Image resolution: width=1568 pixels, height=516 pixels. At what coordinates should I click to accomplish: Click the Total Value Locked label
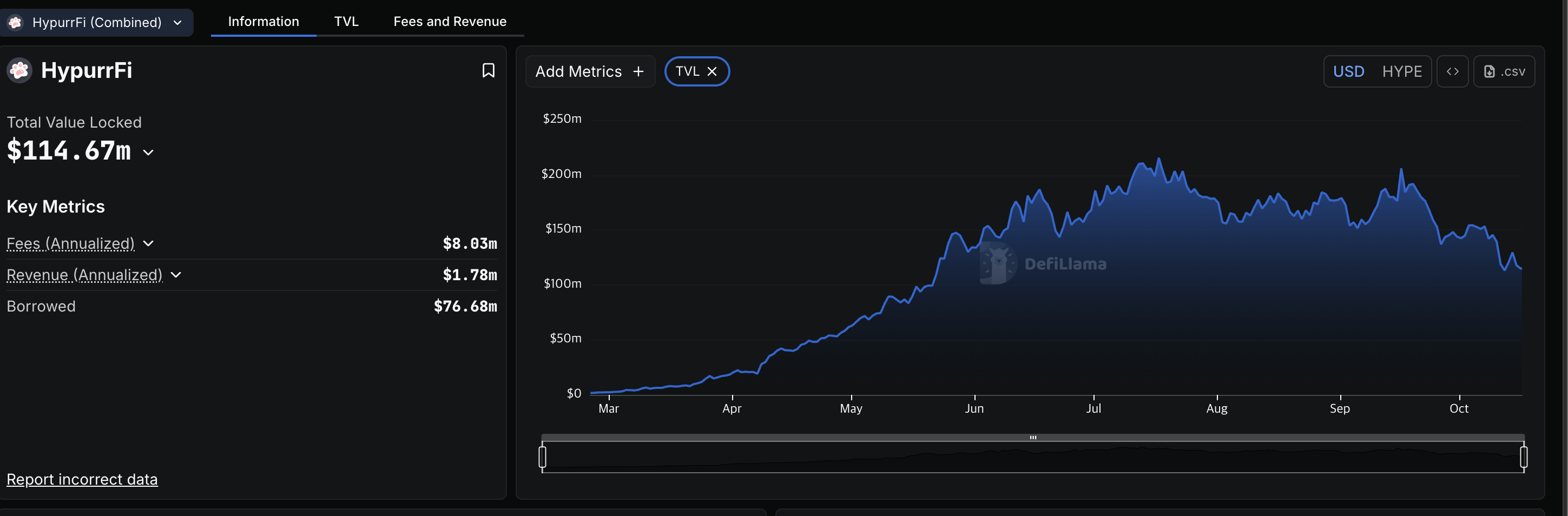74,122
